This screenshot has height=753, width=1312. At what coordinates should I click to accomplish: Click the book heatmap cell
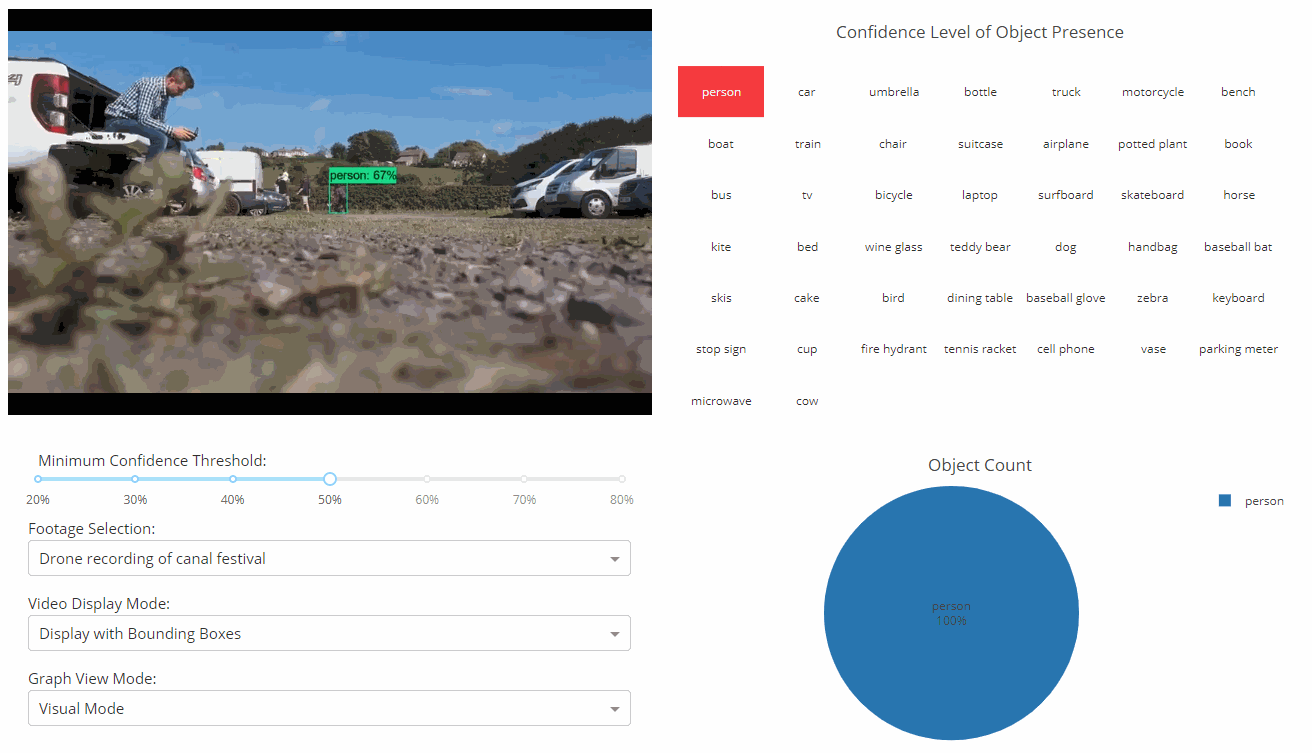[x=1238, y=144]
